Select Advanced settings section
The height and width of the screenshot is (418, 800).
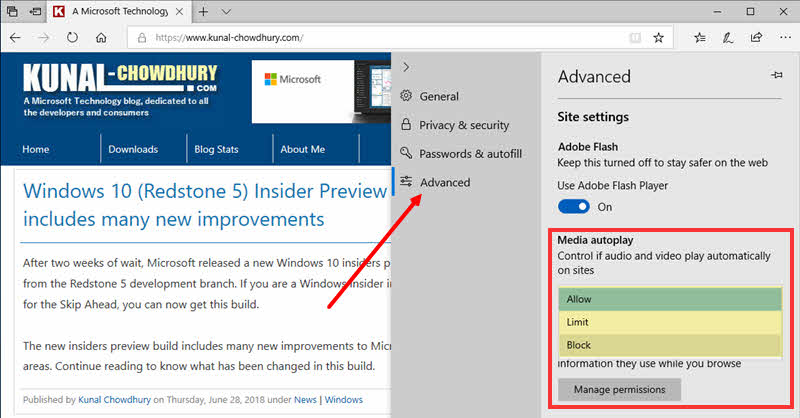pos(445,182)
